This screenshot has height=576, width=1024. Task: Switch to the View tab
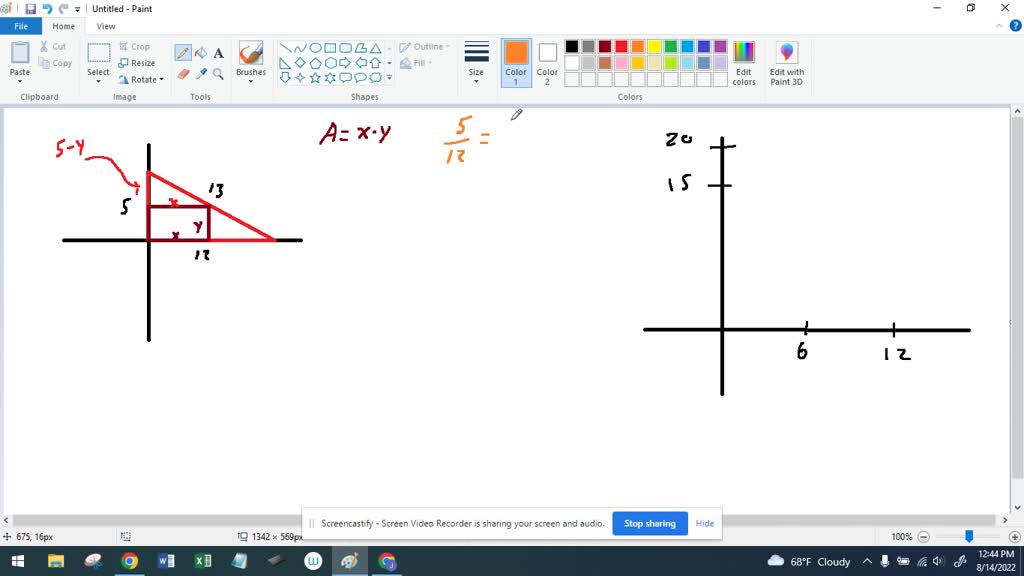point(105,26)
